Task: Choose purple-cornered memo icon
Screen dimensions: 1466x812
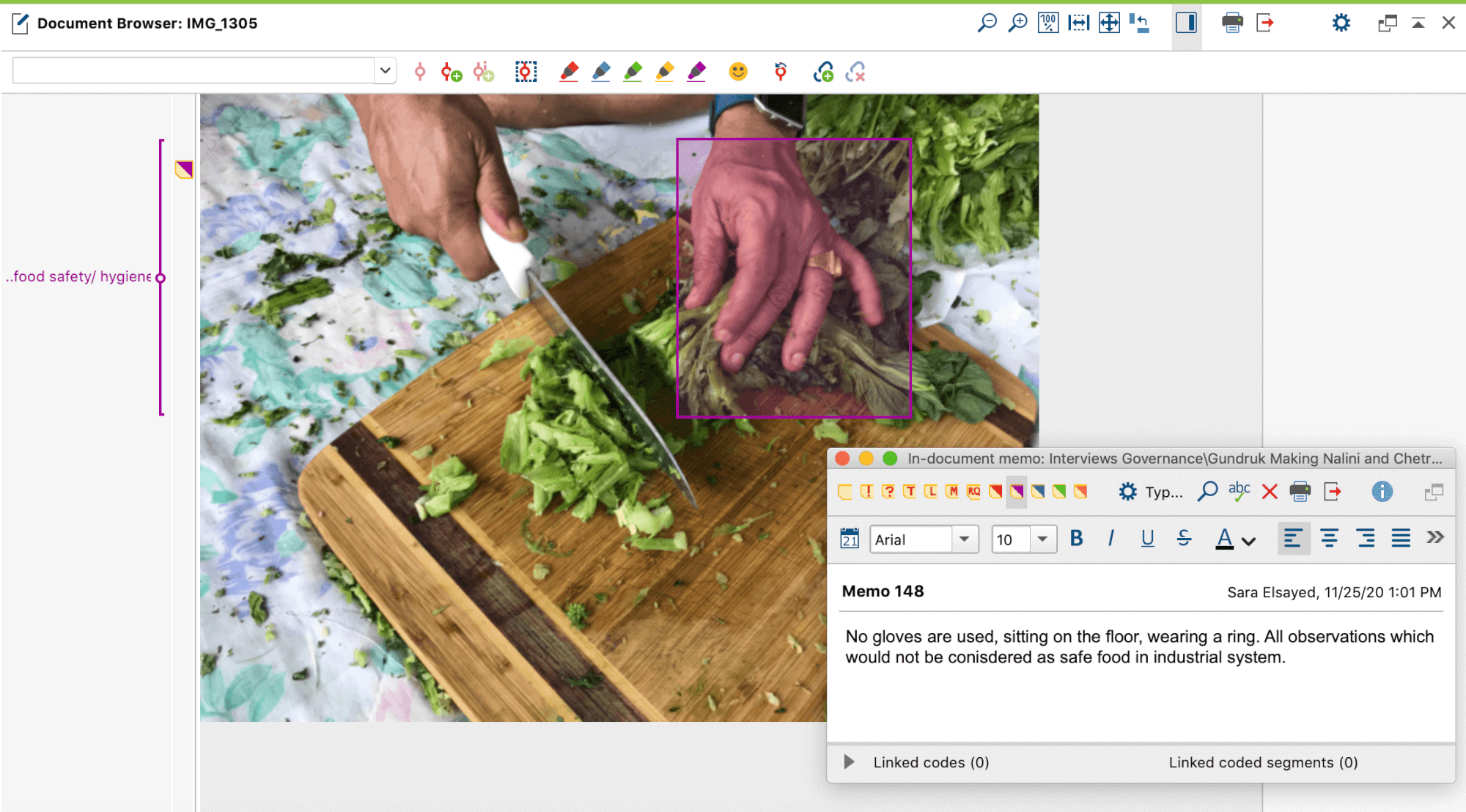Action: [x=1017, y=492]
